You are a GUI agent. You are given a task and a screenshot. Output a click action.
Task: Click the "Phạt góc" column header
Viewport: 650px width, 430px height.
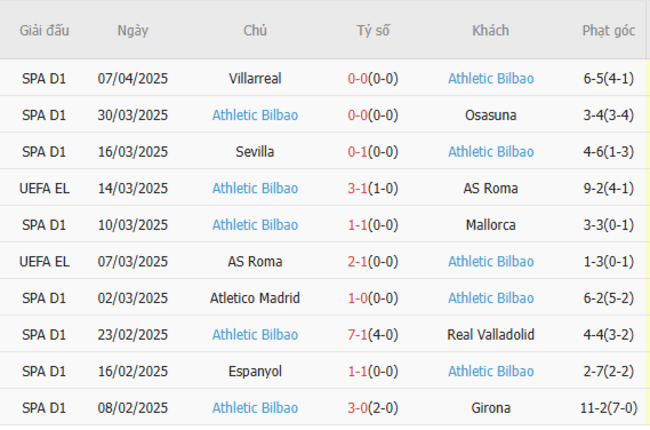pyautogui.click(x=608, y=30)
